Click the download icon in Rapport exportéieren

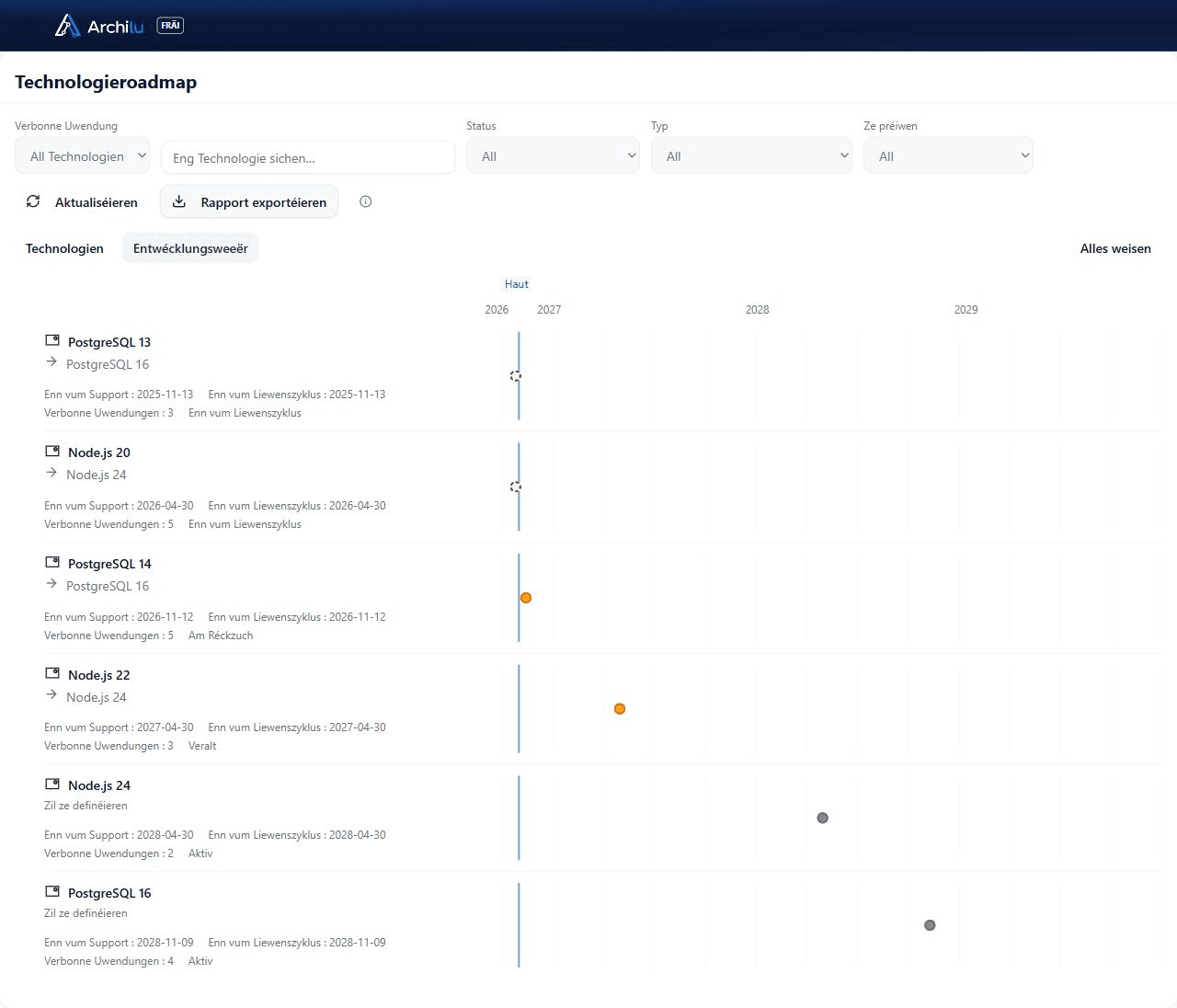point(179,201)
